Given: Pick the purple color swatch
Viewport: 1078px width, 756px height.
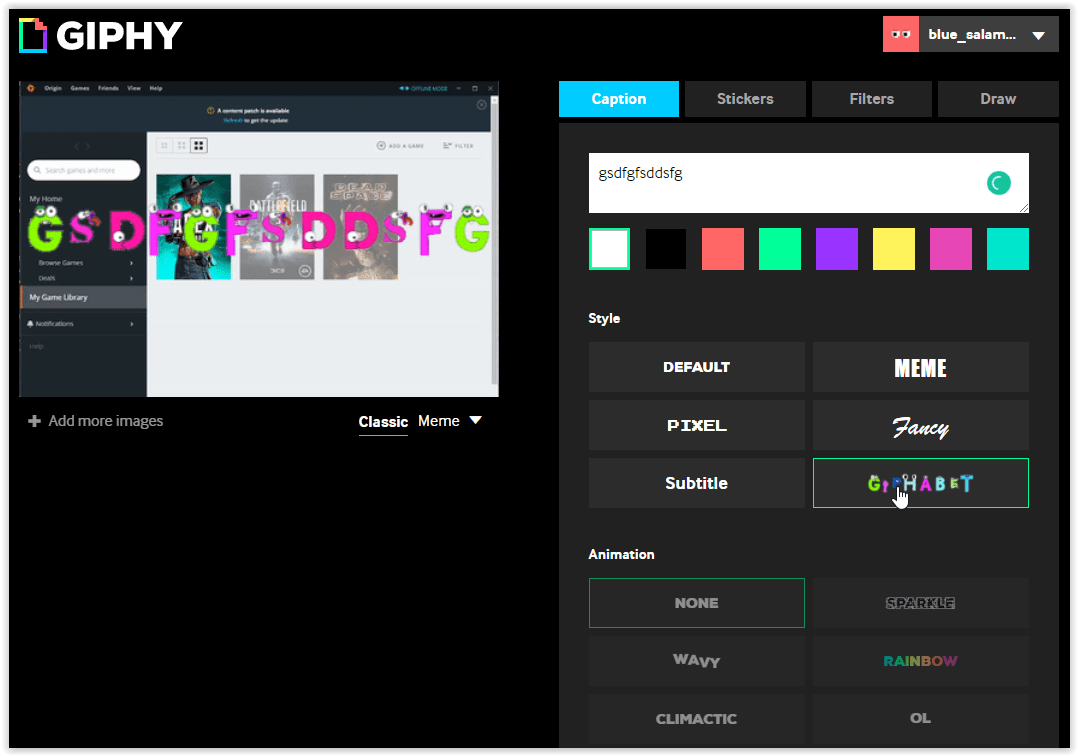Looking at the screenshot, I should (x=837, y=249).
